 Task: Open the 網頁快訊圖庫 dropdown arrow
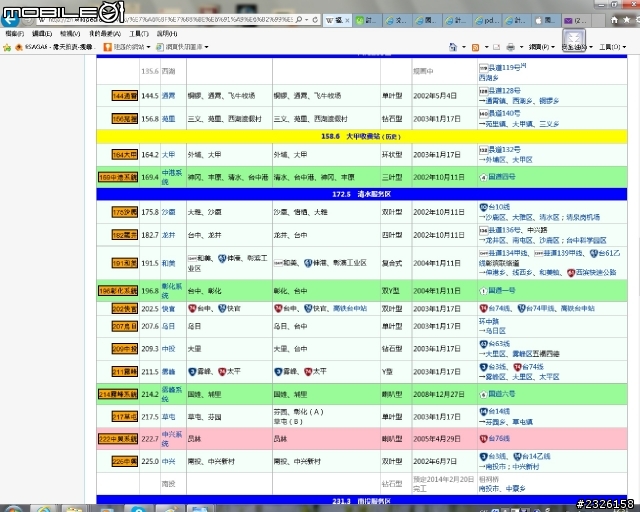click(207, 47)
